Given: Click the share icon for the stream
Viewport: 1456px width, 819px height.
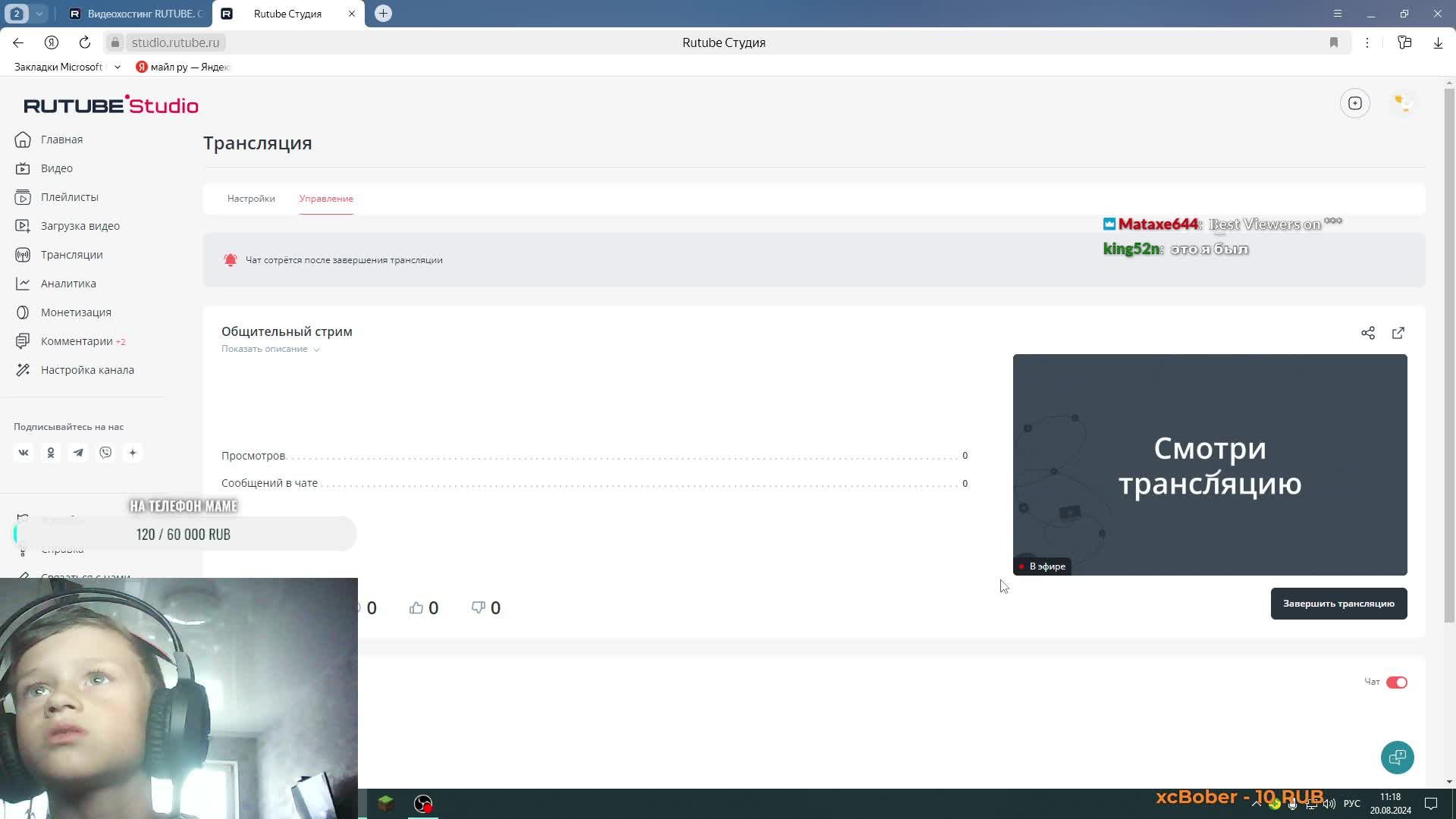Looking at the screenshot, I should (x=1367, y=333).
